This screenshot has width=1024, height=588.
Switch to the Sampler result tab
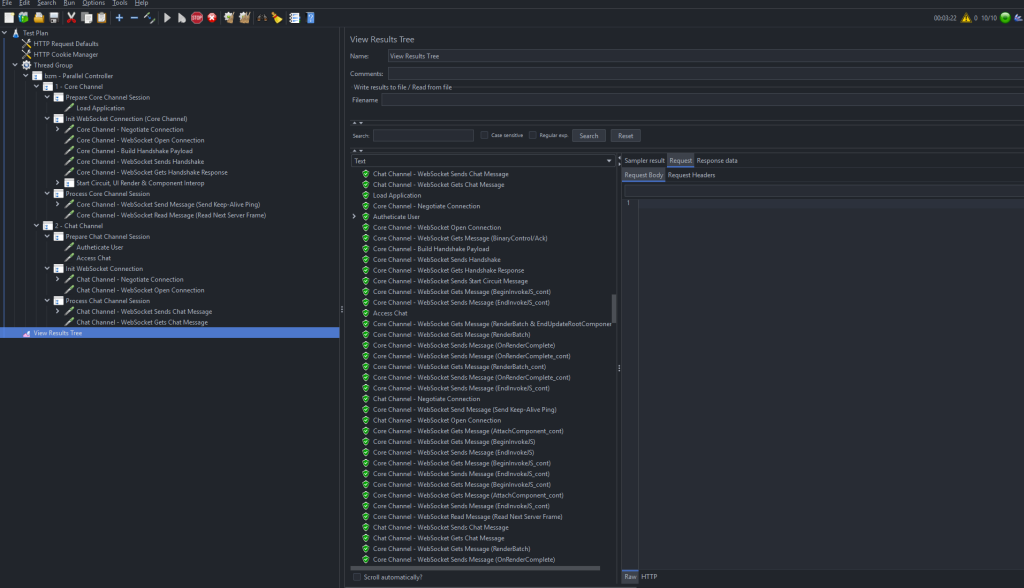click(644, 161)
